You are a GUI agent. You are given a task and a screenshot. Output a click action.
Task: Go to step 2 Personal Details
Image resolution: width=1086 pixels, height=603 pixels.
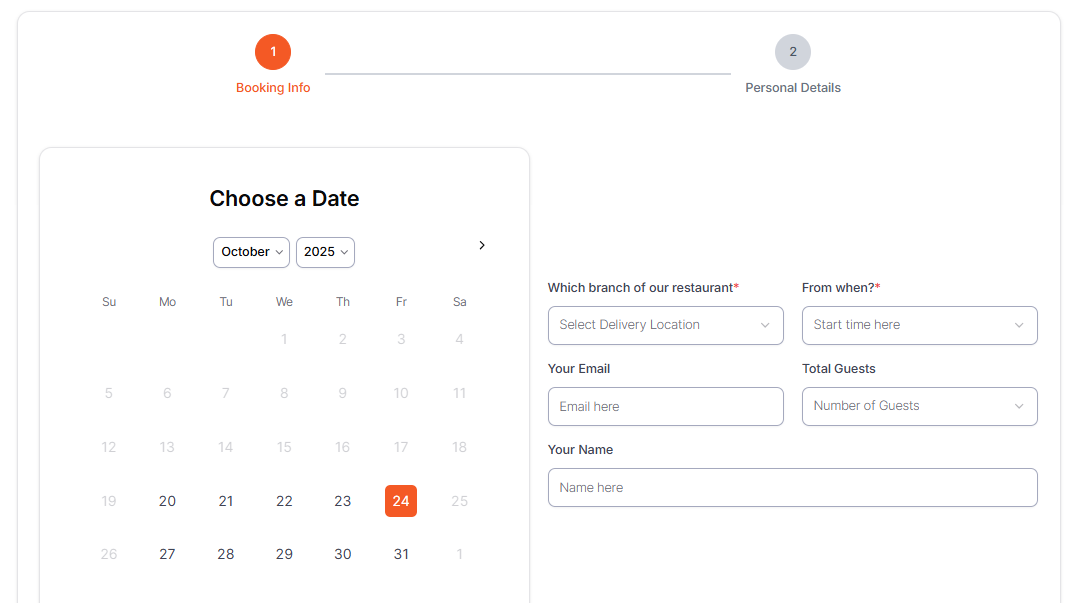coord(793,52)
